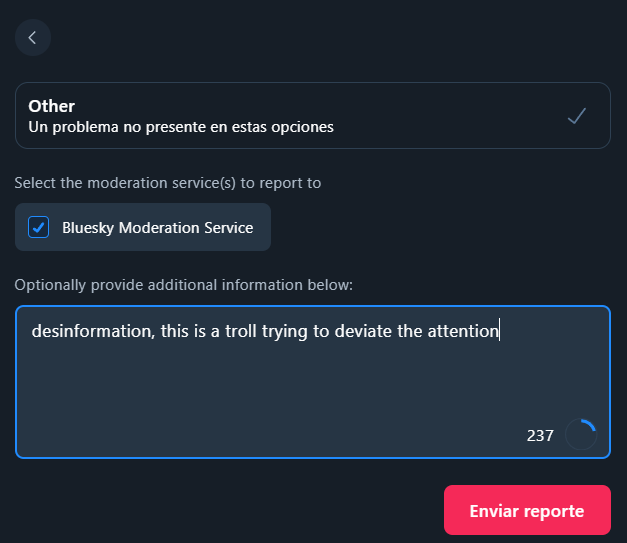This screenshot has width=627, height=543.
Task: Send the report with Enviar reporte
Action: [x=527, y=510]
